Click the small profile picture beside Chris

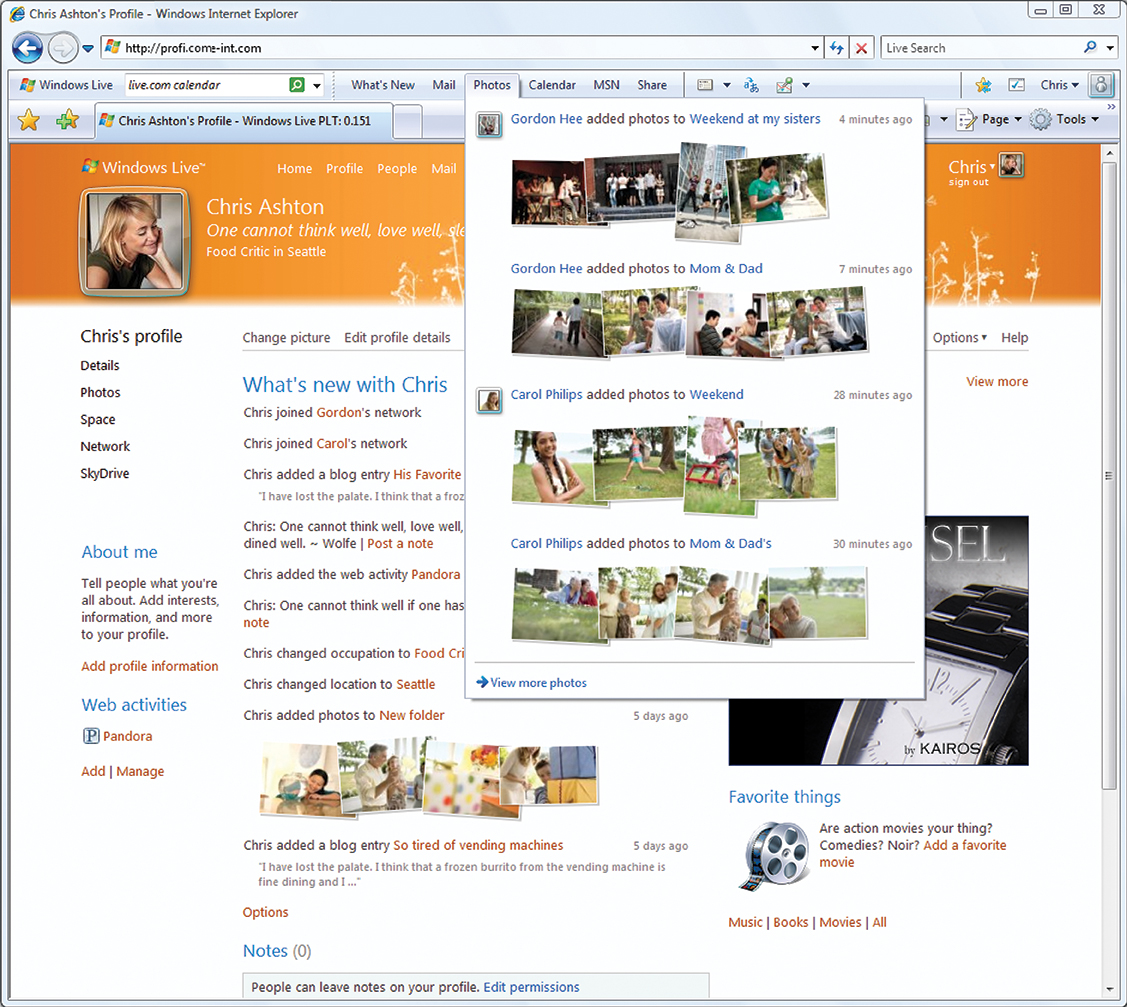(1011, 165)
